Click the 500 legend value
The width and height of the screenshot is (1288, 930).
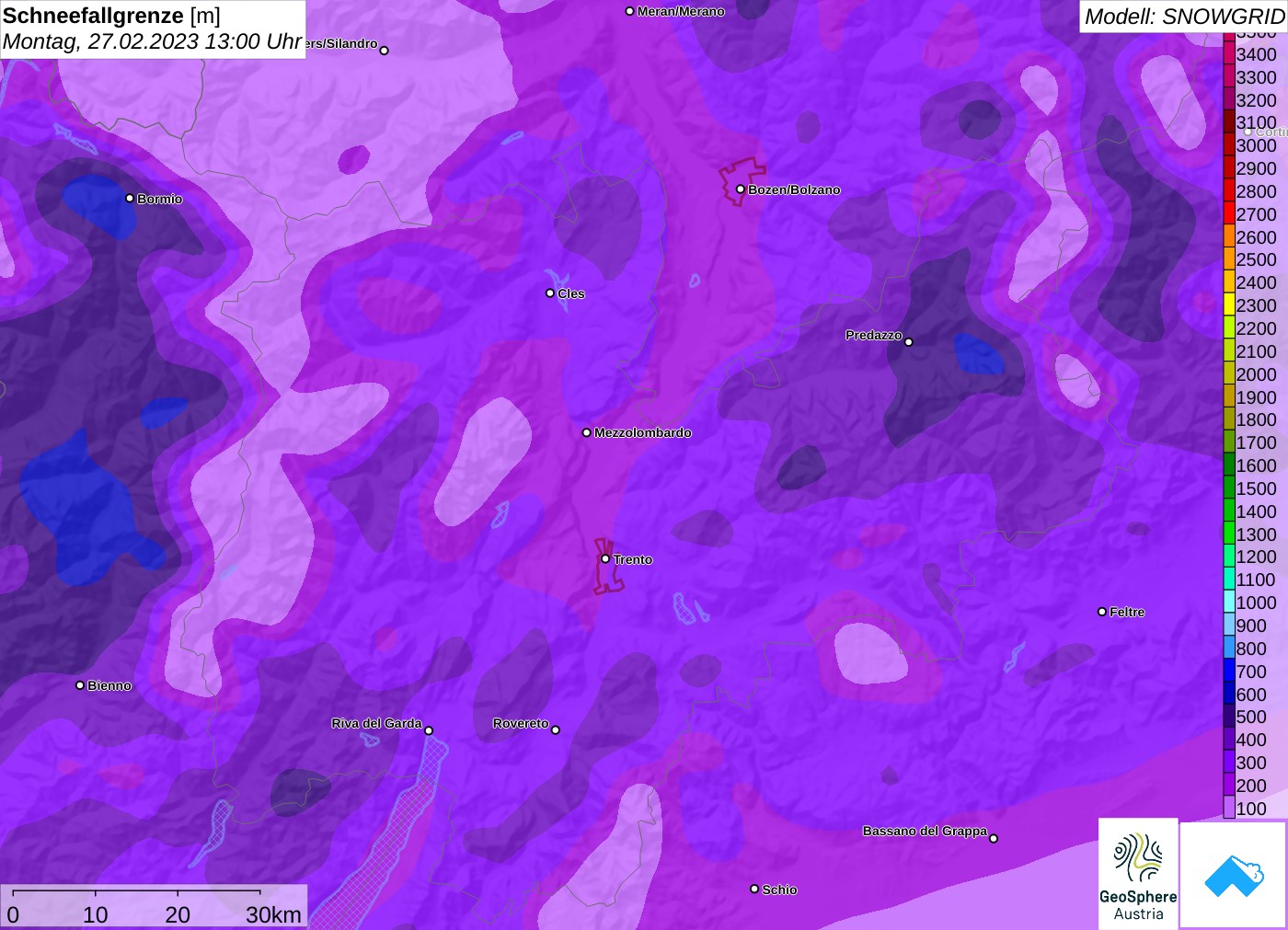pyautogui.click(x=1251, y=717)
